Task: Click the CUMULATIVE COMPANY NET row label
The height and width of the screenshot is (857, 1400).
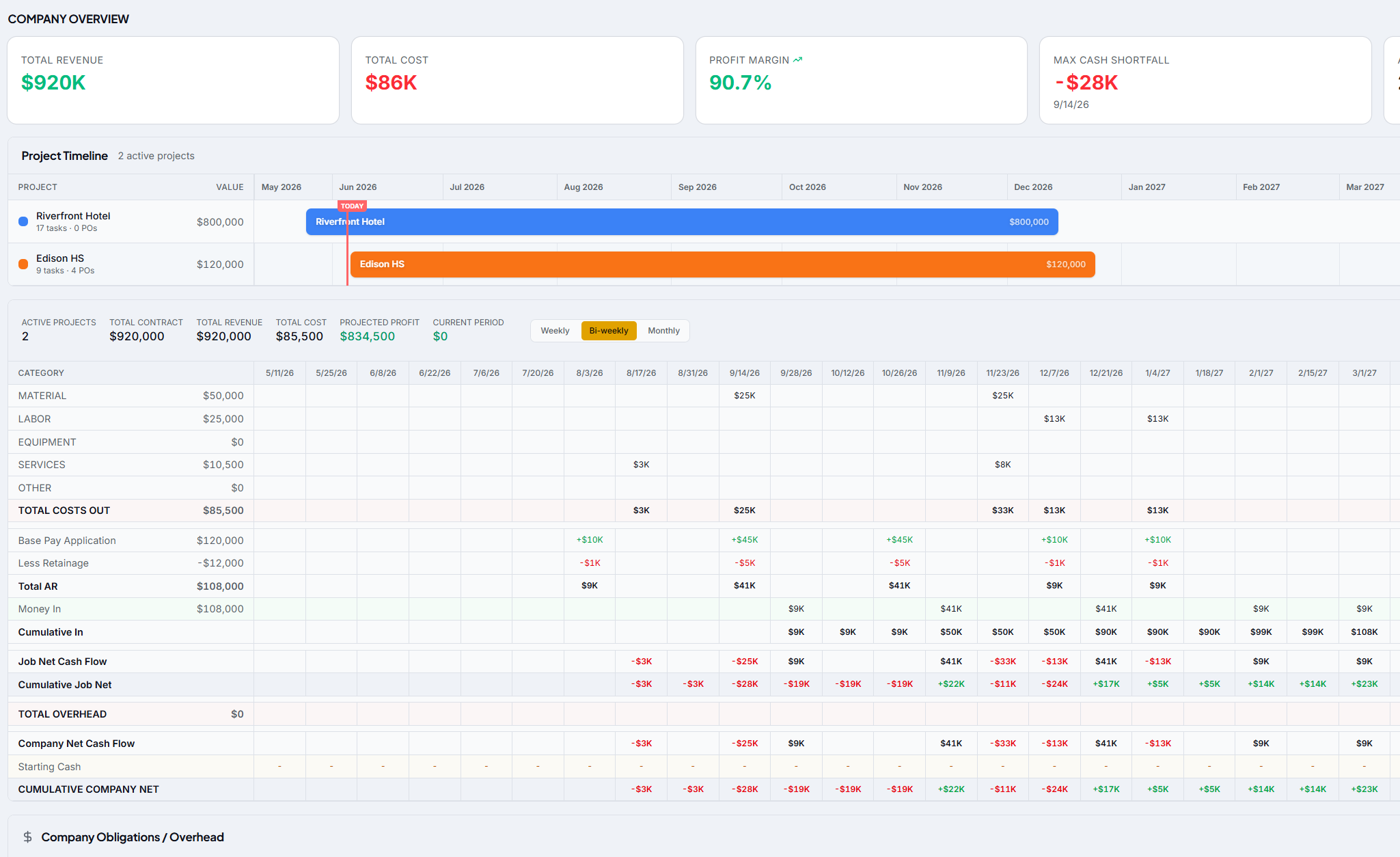Action: pyautogui.click(x=88, y=789)
